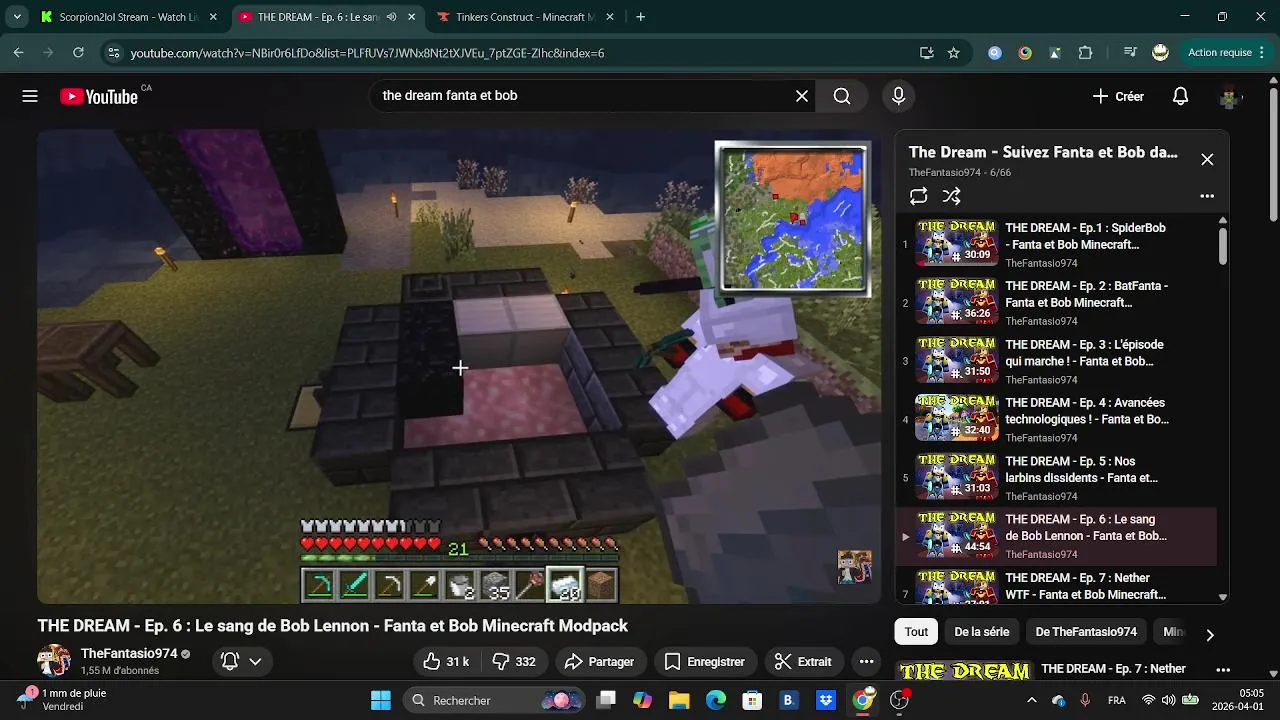Play Ep. 4 Avancées technologiques
Image resolution: width=1280 pixels, height=720 pixels.
[1056, 418]
